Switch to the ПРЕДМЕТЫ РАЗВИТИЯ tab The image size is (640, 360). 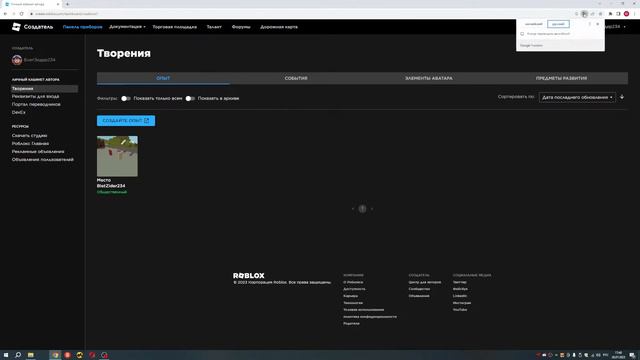pyautogui.click(x=561, y=78)
